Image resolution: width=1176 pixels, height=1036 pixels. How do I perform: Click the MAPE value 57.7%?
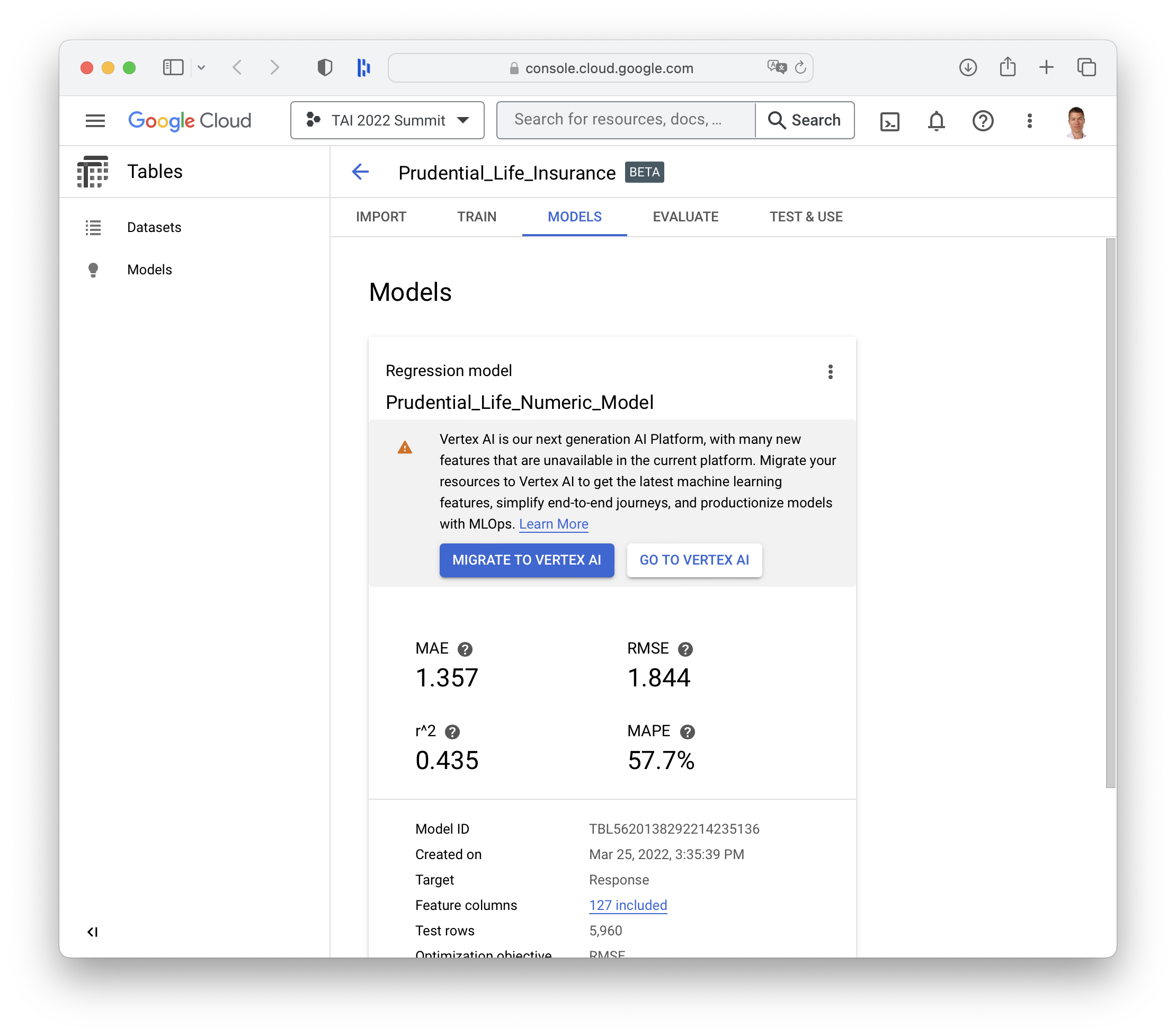click(661, 761)
